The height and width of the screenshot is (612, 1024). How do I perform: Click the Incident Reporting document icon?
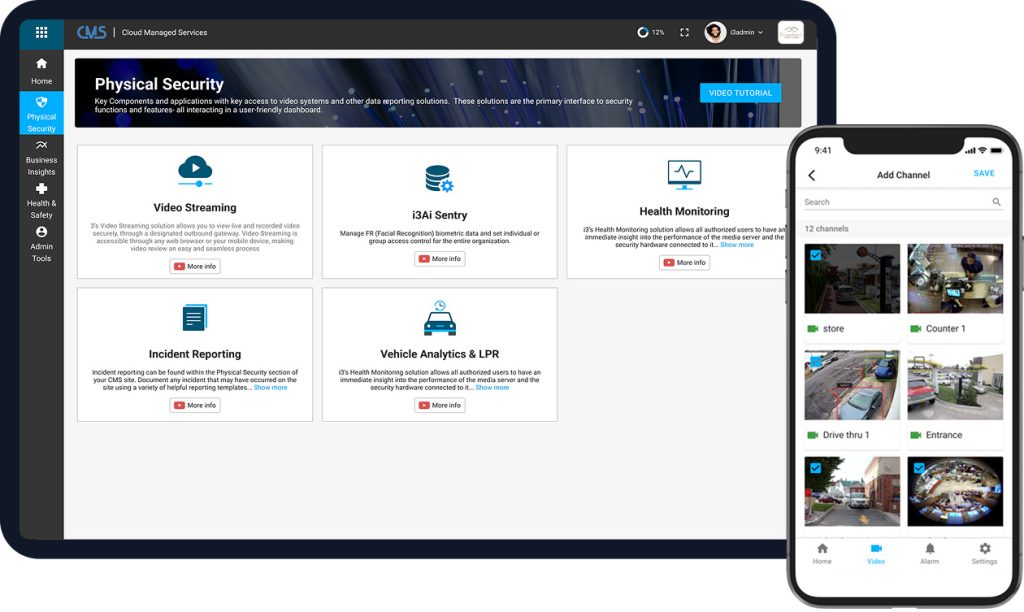[194, 317]
